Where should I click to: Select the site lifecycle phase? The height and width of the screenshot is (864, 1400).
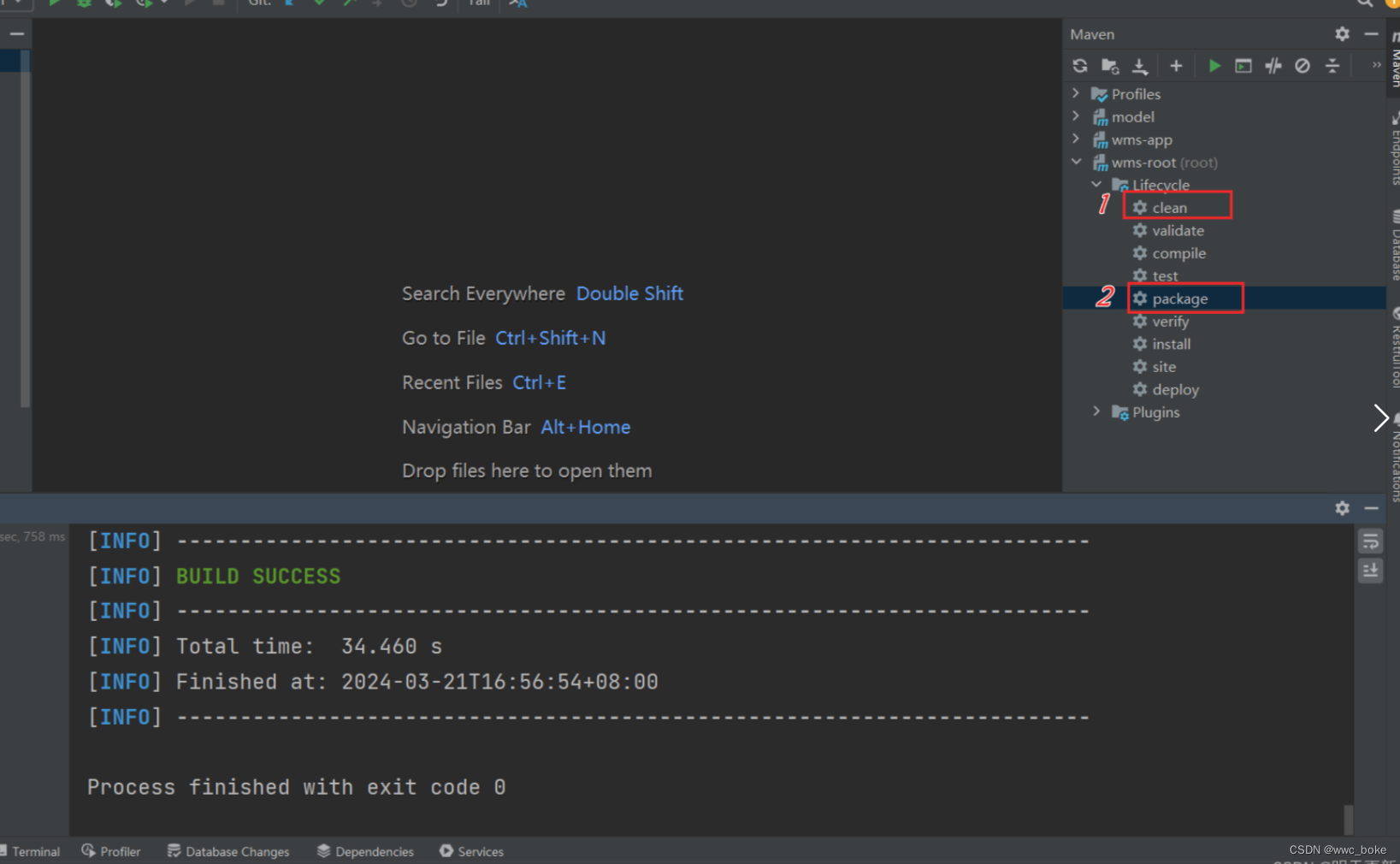(x=1224, y=366)
